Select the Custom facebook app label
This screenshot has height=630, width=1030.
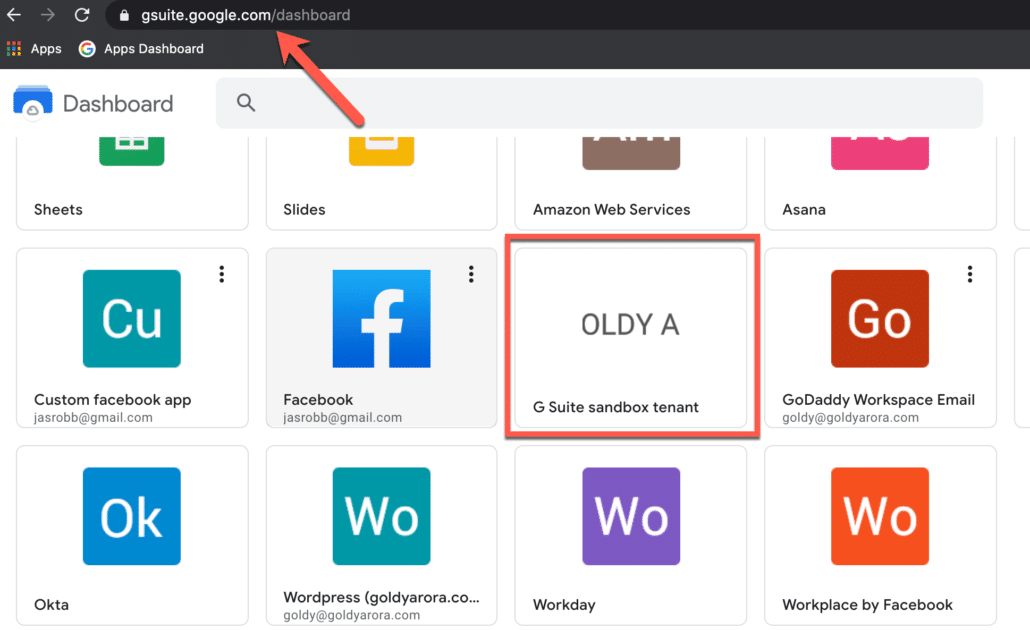(113, 399)
